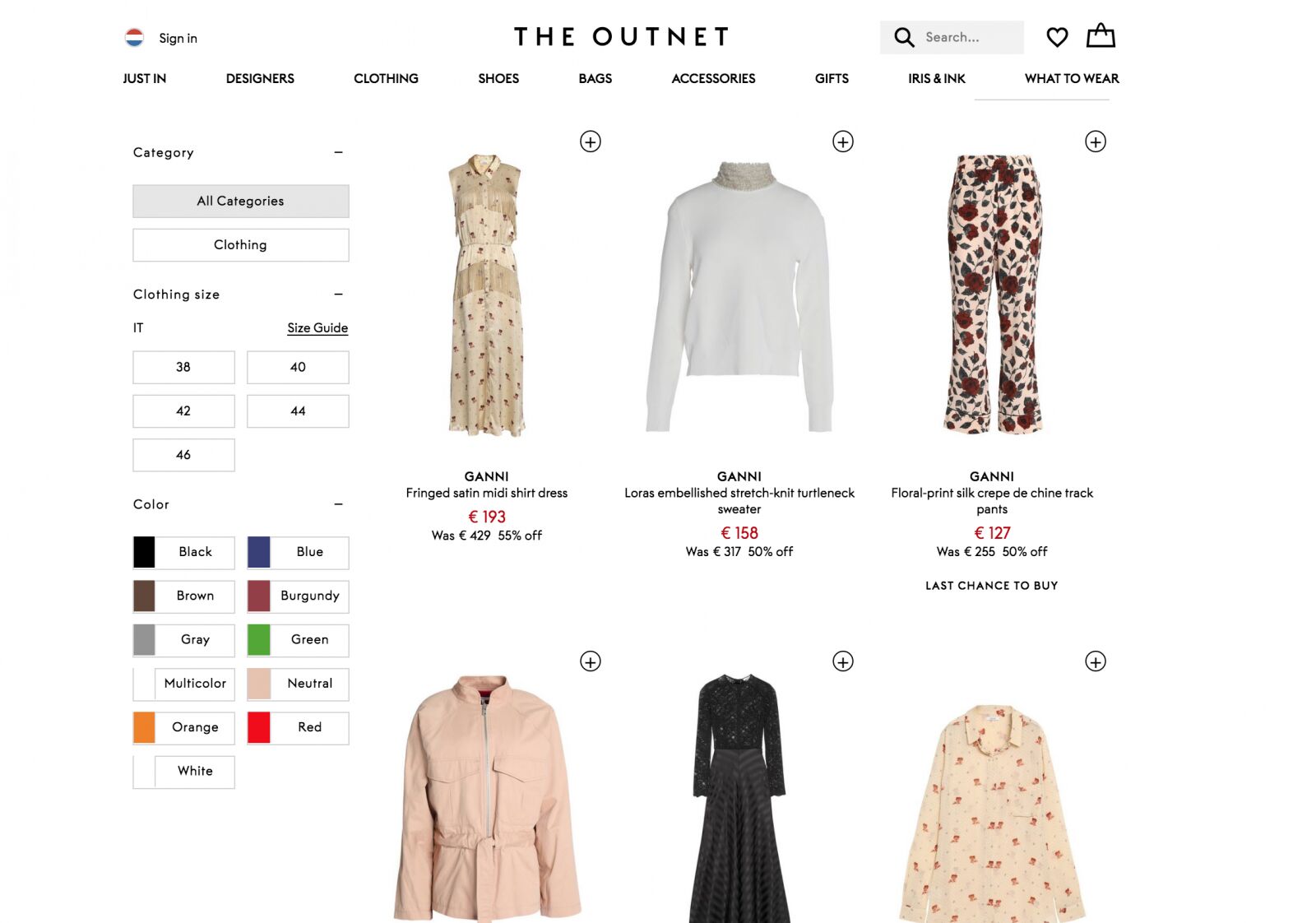Open the Size Guide link
The image size is (1316, 923).
point(317,327)
